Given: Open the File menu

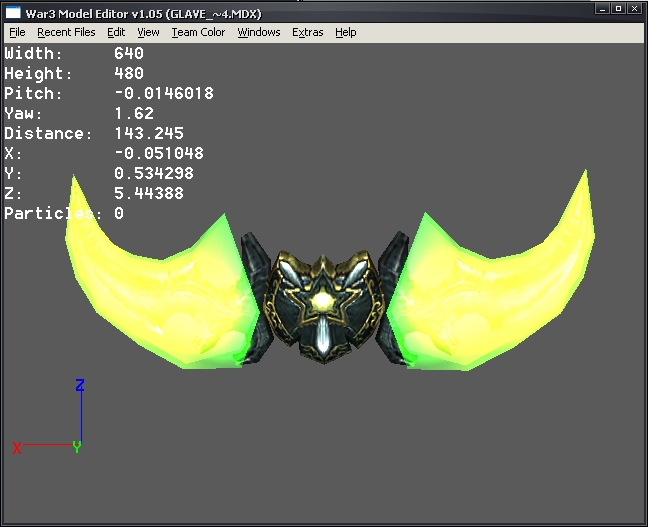Looking at the screenshot, I should click(17, 32).
